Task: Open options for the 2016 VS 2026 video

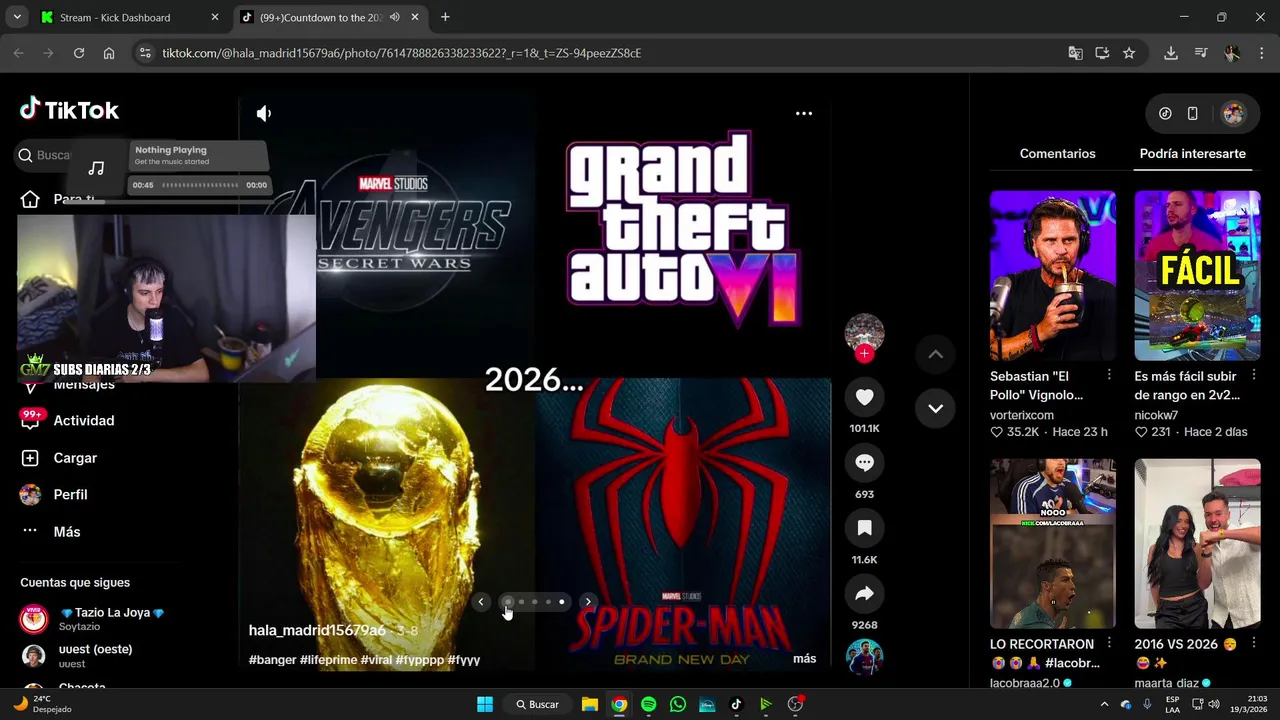Action: (x=1253, y=643)
